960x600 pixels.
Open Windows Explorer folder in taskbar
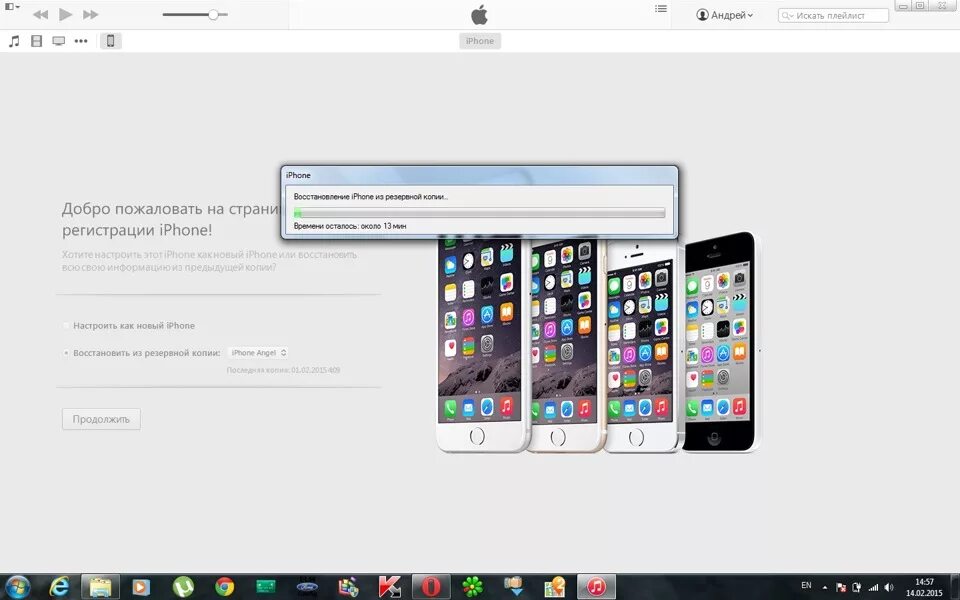100,587
